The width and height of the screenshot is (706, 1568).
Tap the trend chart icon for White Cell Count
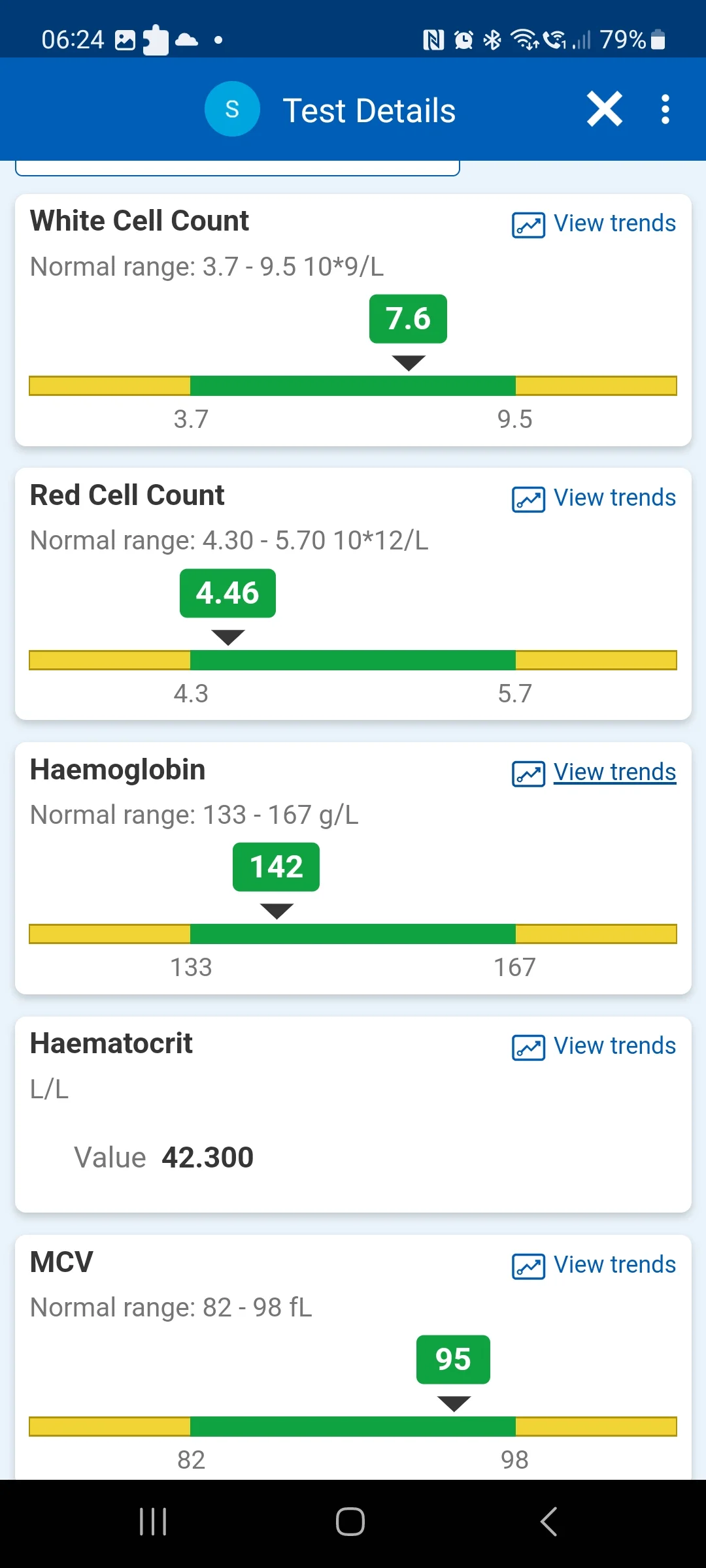point(528,225)
